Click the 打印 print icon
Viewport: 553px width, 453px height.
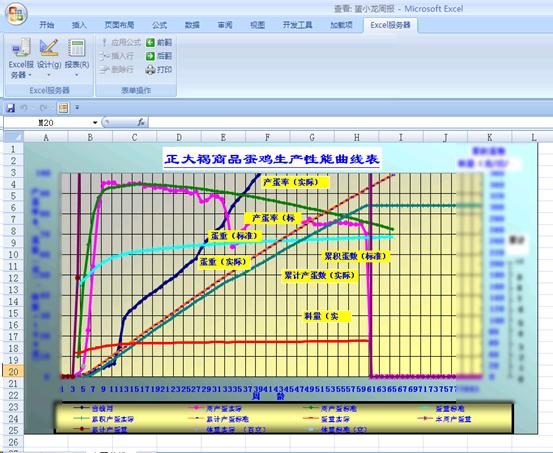click(151, 70)
